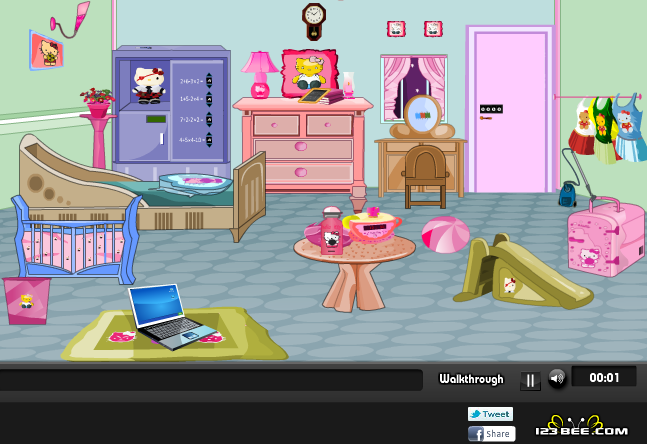Image resolution: width=647 pixels, height=444 pixels.
Task: Open the 123bee.com logo link
Action: pos(581,427)
